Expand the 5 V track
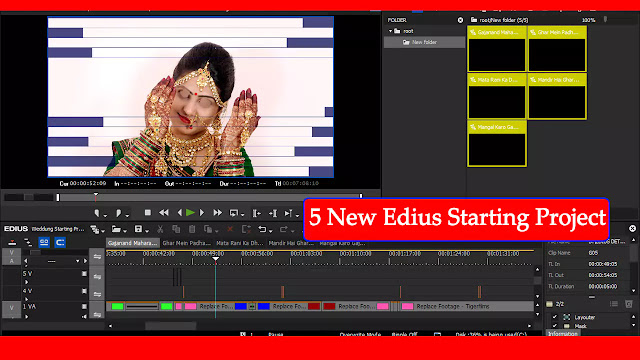This screenshot has height=360, width=640. click(27, 282)
